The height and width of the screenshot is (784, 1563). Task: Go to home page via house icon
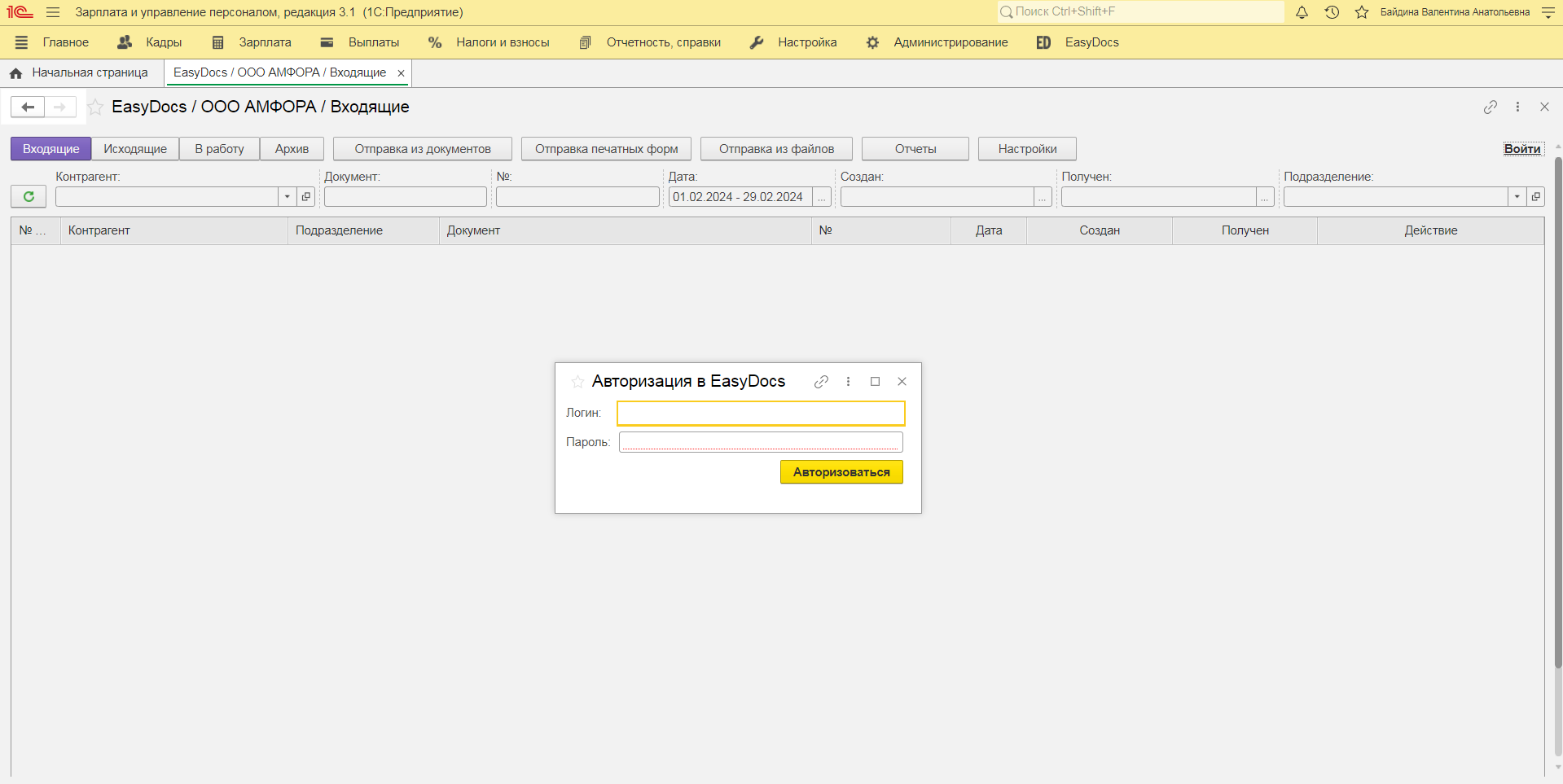15,72
